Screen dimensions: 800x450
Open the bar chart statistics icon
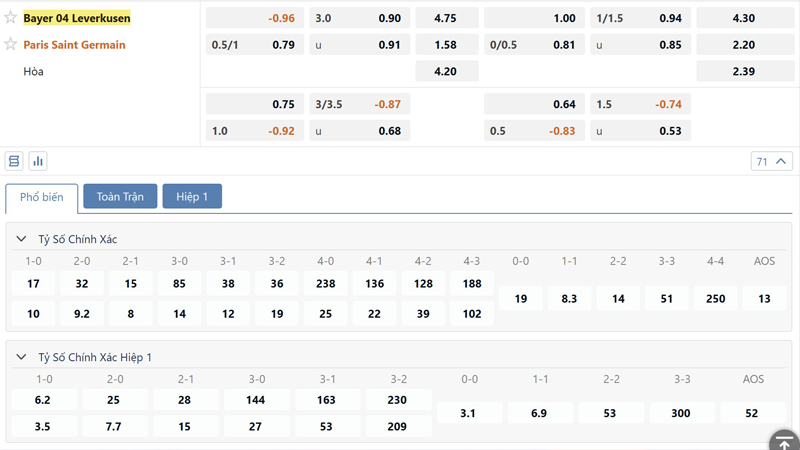(38, 161)
